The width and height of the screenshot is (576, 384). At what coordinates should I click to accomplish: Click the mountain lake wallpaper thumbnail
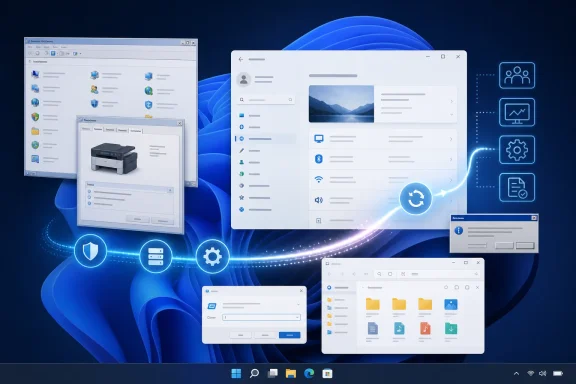click(341, 104)
